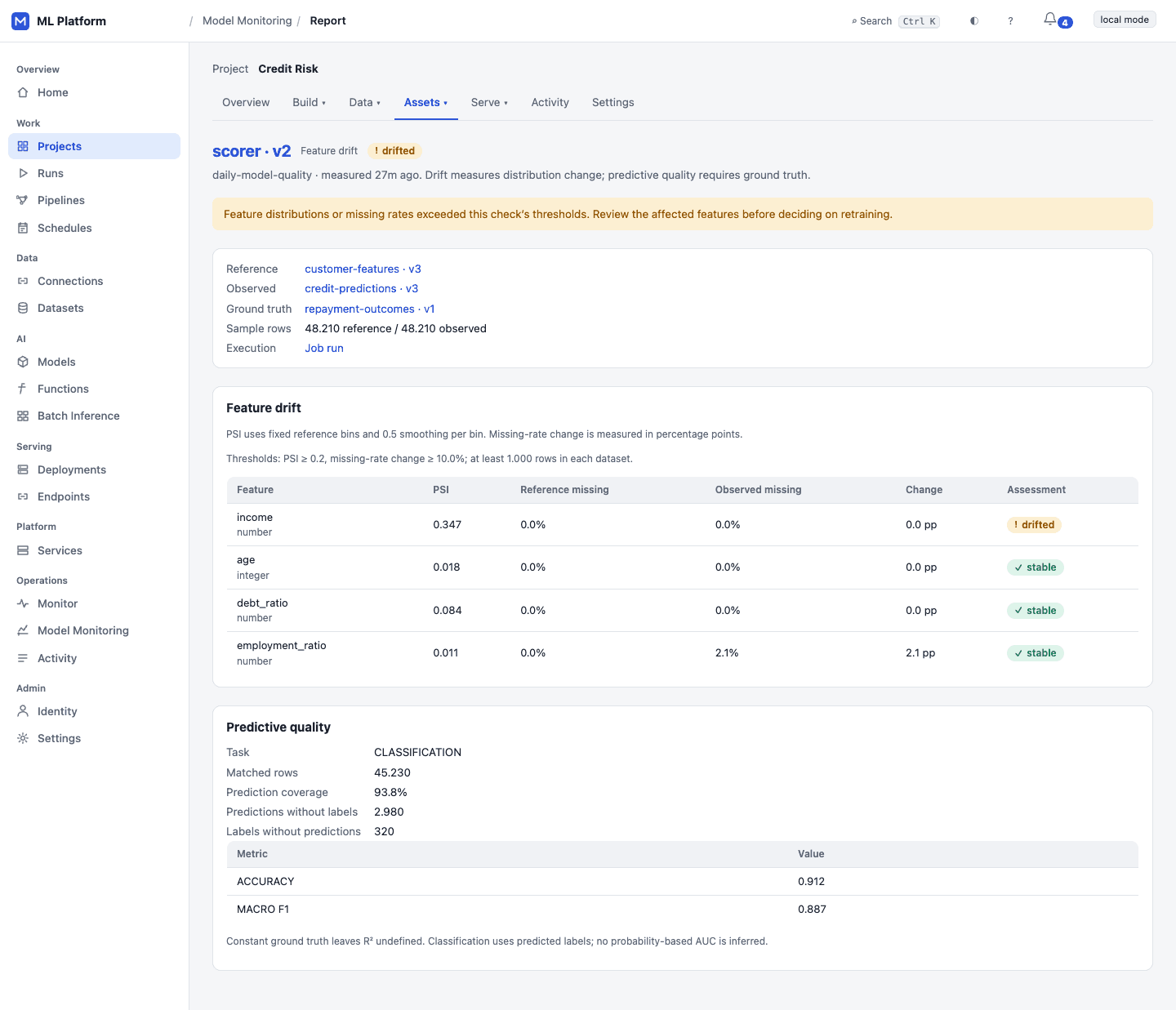Screen dimensions: 1176x1010
Task: Click the PSI column header
Action: tap(441, 490)
